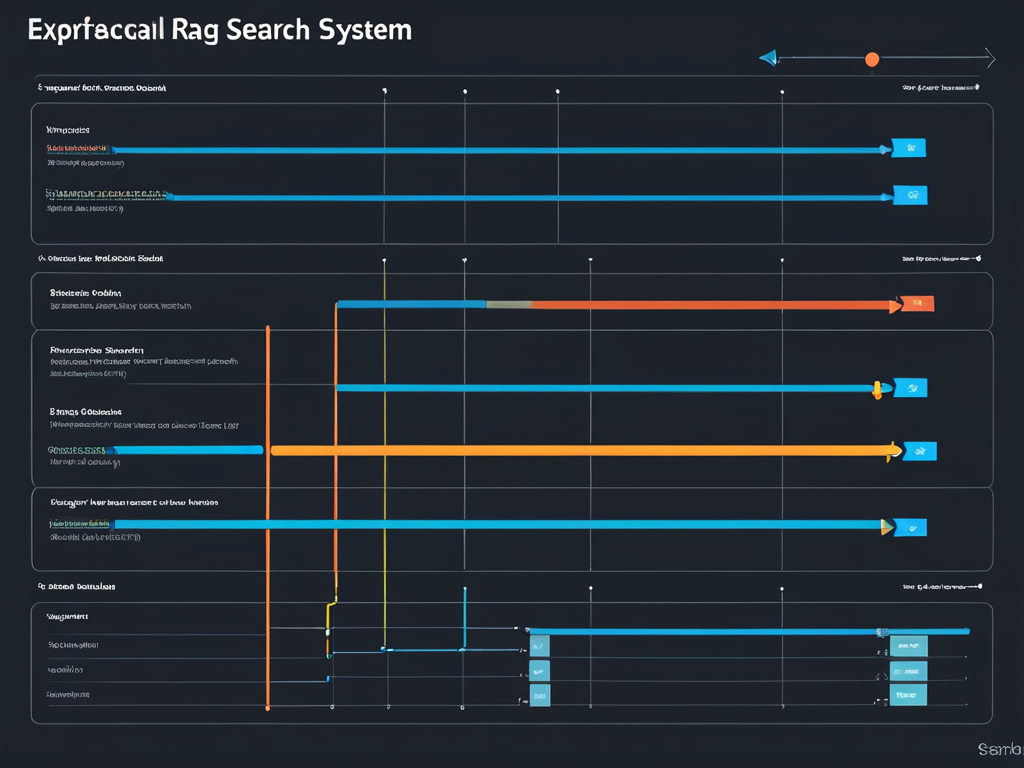The height and width of the screenshot is (768, 1024).
Task: Click end tag of bar just above bottom section
Action: click(909, 525)
